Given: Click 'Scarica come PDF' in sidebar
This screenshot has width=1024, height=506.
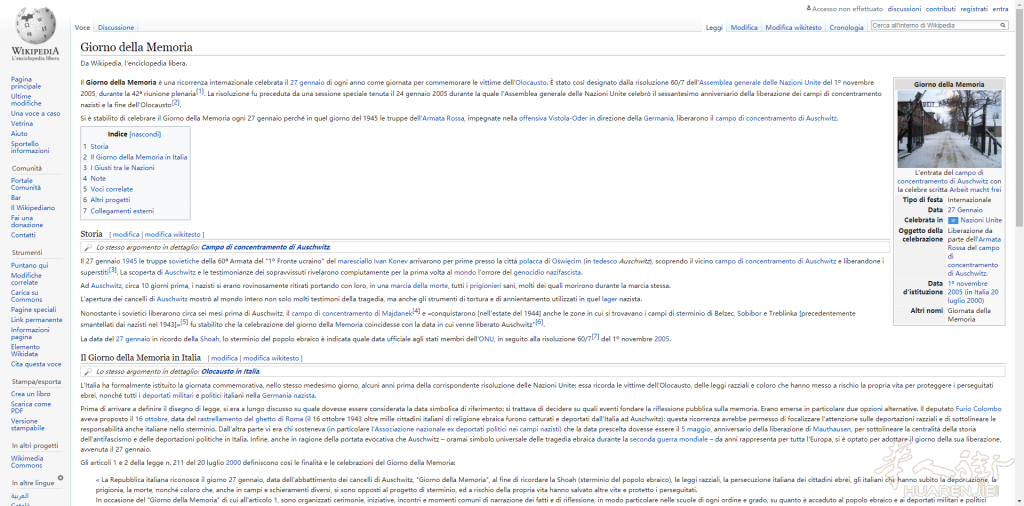Looking at the screenshot, I should [33, 406].
